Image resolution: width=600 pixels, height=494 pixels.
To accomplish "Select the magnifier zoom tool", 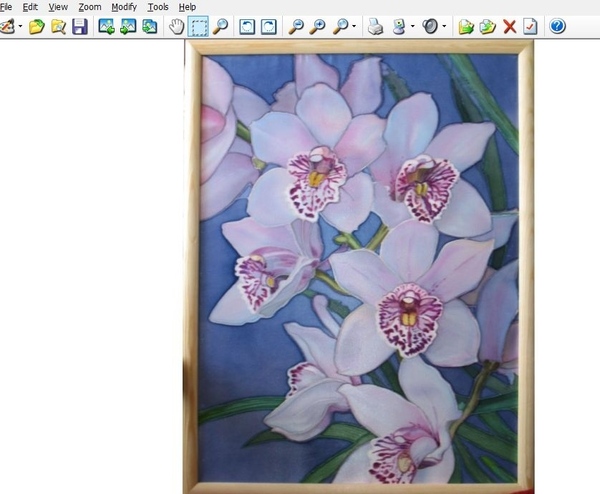I will point(220,26).
